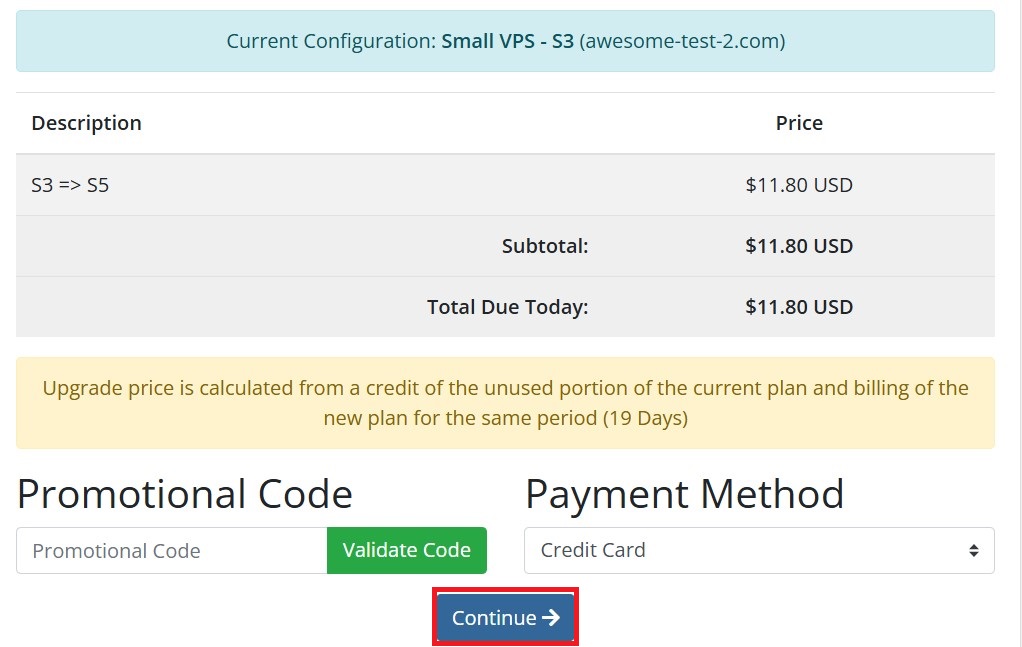Screen dimensions: 1022x647
Task: Click the Subtotal amount $11.80 USD
Action: (x=799, y=246)
